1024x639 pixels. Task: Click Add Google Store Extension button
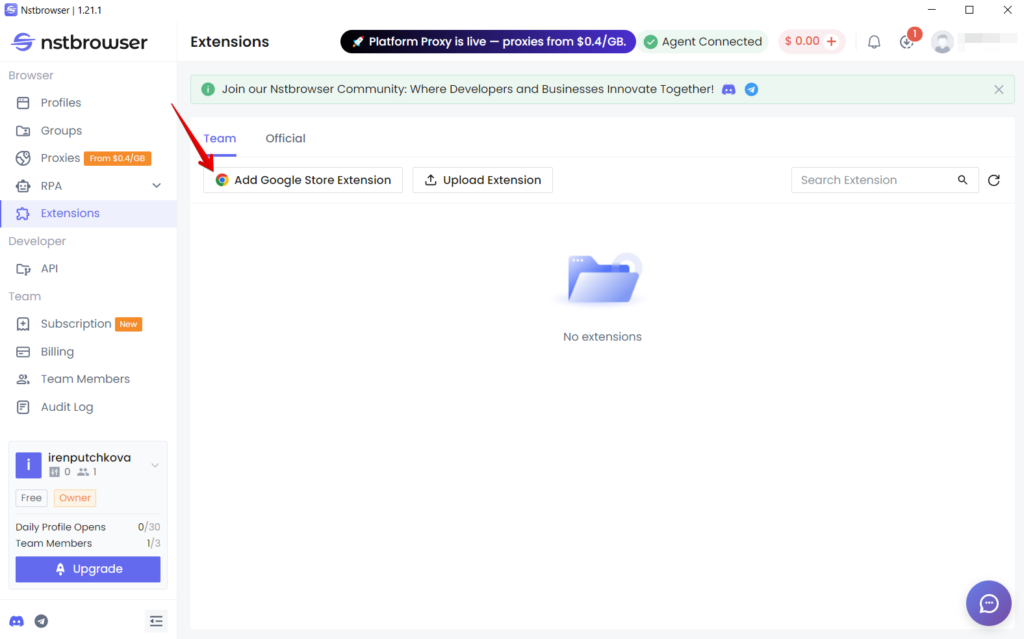pyautogui.click(x=303, y=180)
